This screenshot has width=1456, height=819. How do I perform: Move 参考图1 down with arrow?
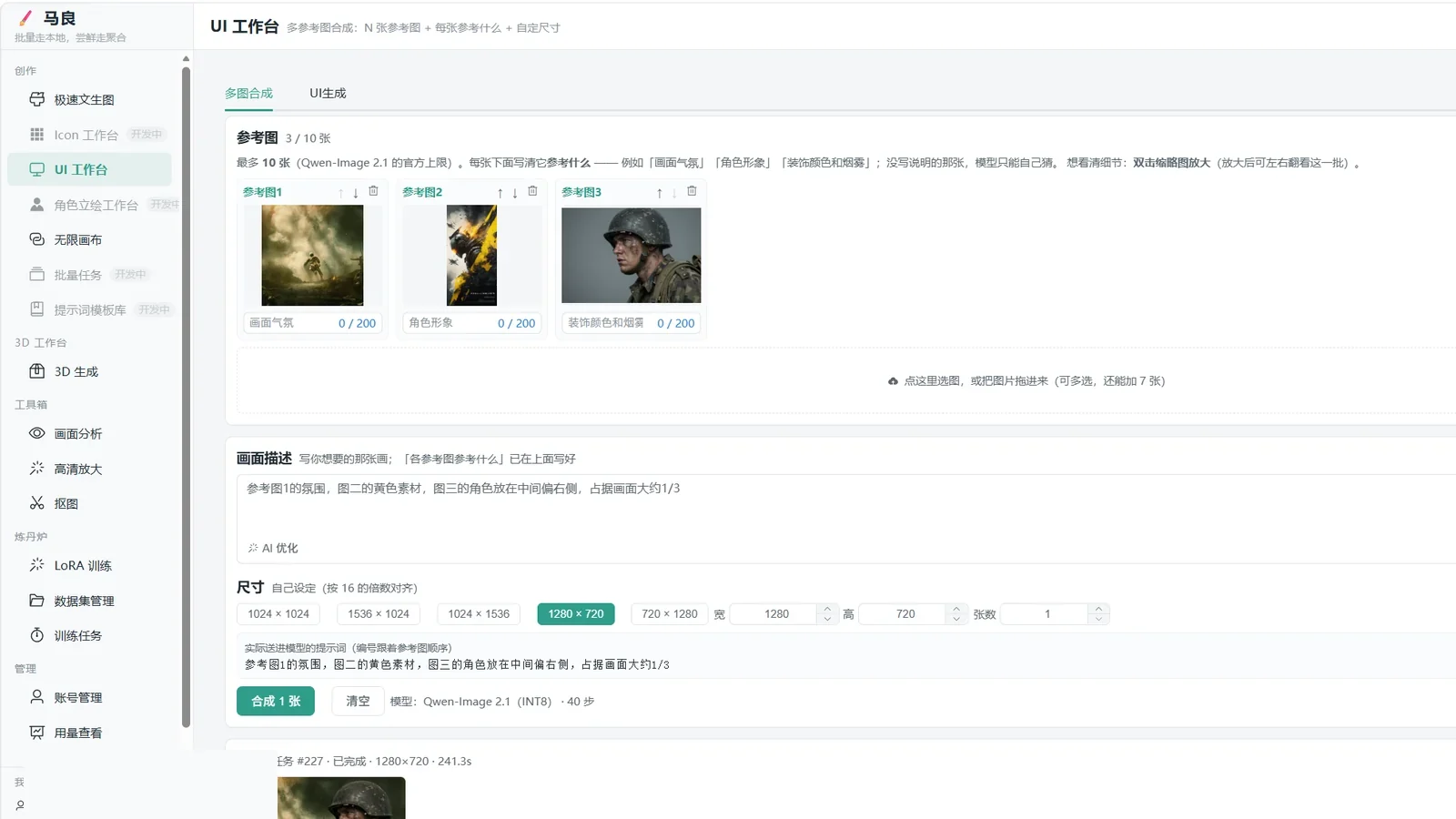356,193
